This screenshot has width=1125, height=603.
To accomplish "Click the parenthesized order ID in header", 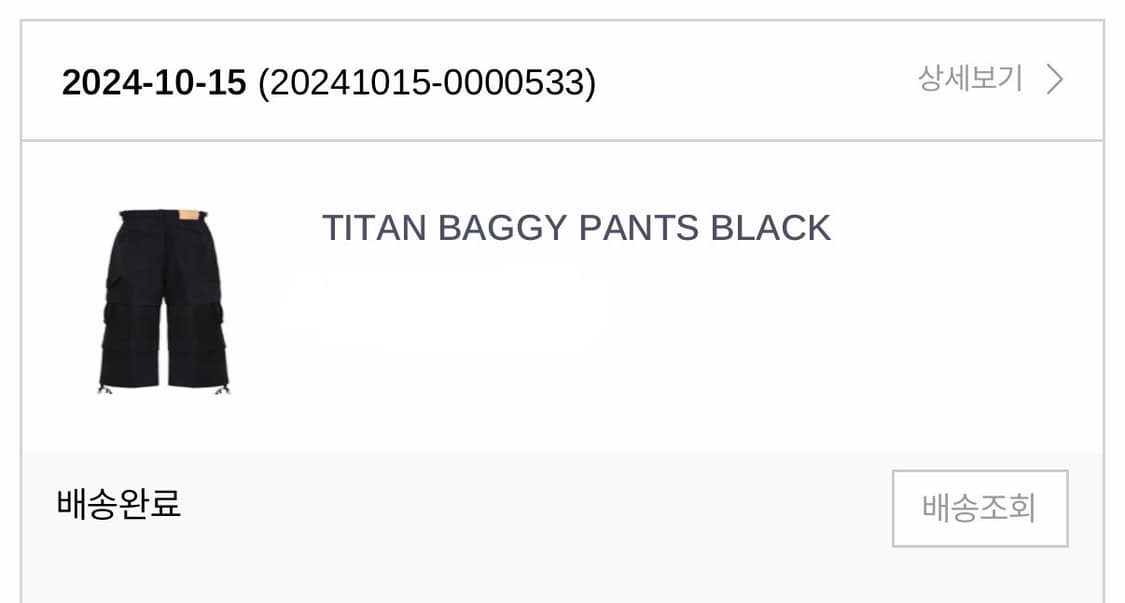I will 427,83.
